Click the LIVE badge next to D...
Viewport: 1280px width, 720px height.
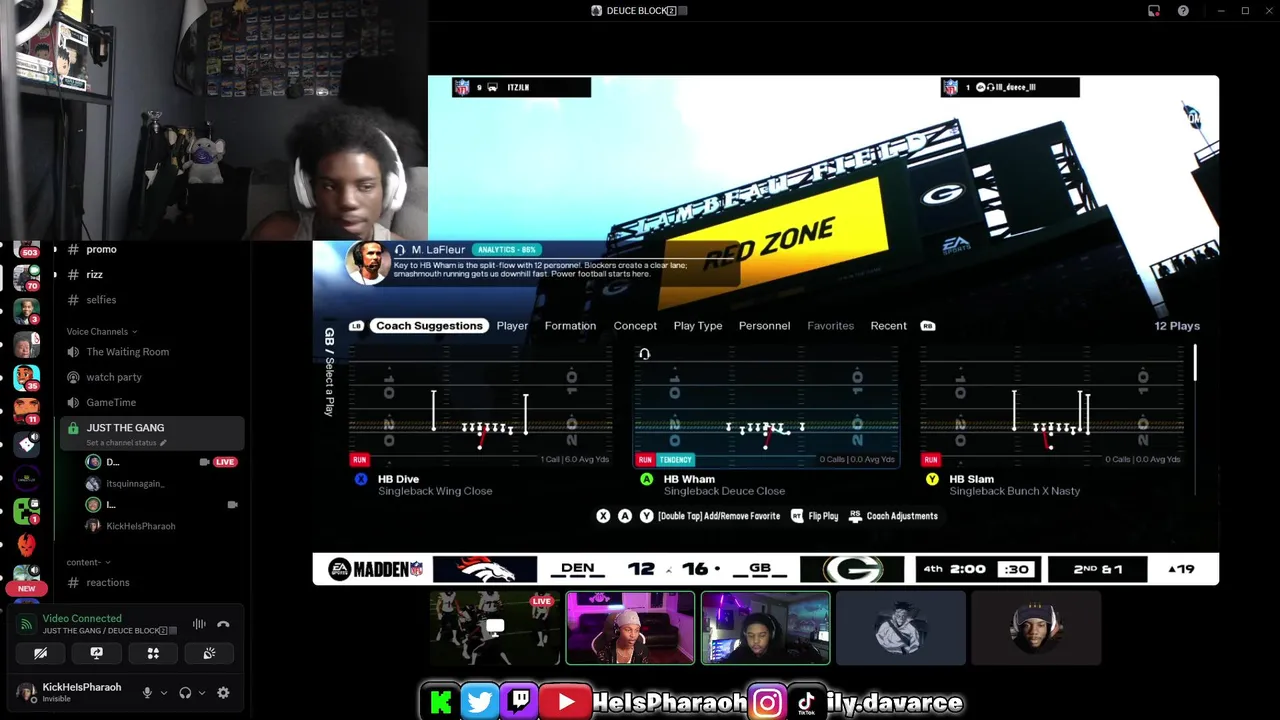click(x=225, y=462)
